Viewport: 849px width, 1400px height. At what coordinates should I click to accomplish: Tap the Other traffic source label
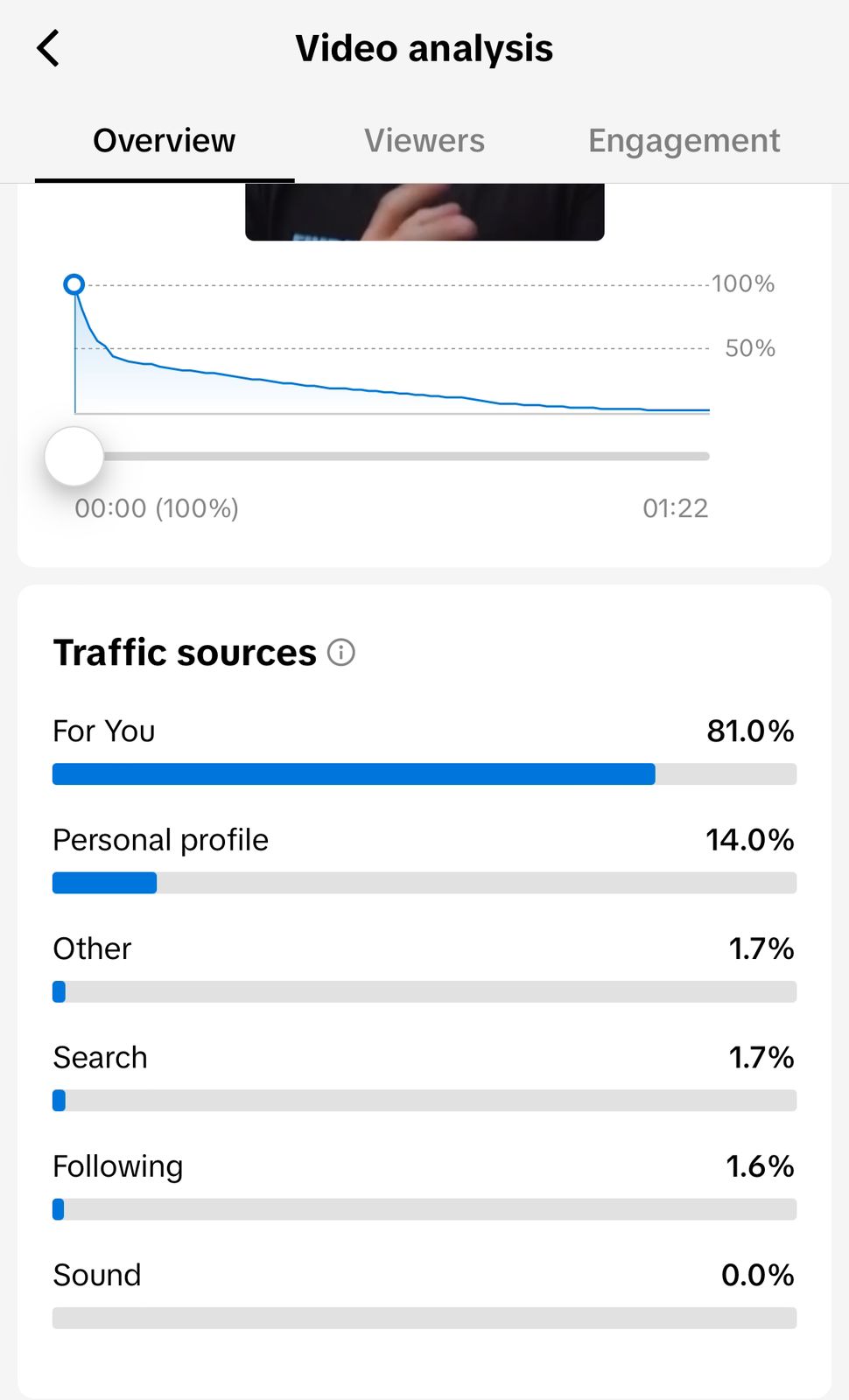click(x=92, y=948)
